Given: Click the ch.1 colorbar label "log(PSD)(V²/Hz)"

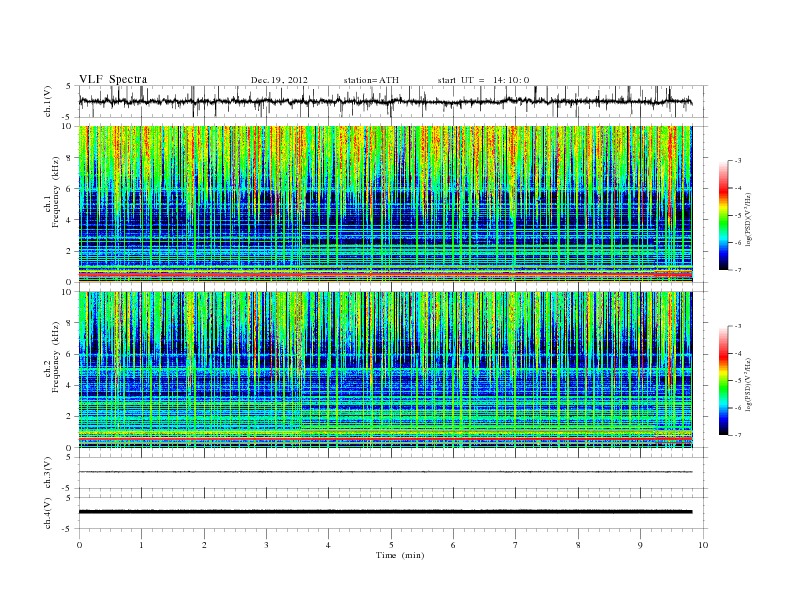Looking at the screenshot, I should (748, 219).
